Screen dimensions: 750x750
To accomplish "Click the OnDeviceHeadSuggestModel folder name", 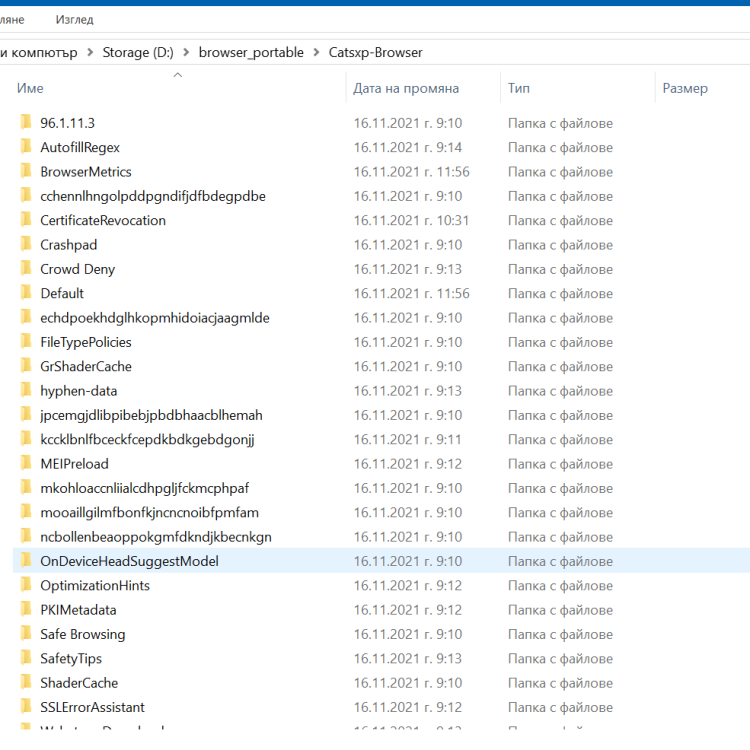I will [x=129, y=561].
